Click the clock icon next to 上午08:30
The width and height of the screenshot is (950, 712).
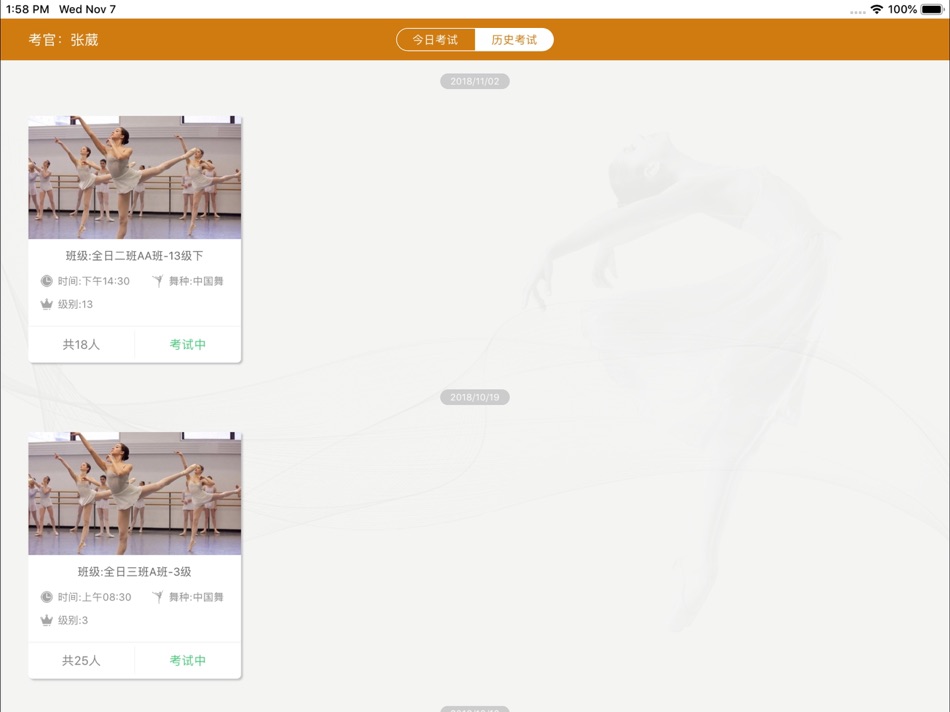click(x=47, y=597)
